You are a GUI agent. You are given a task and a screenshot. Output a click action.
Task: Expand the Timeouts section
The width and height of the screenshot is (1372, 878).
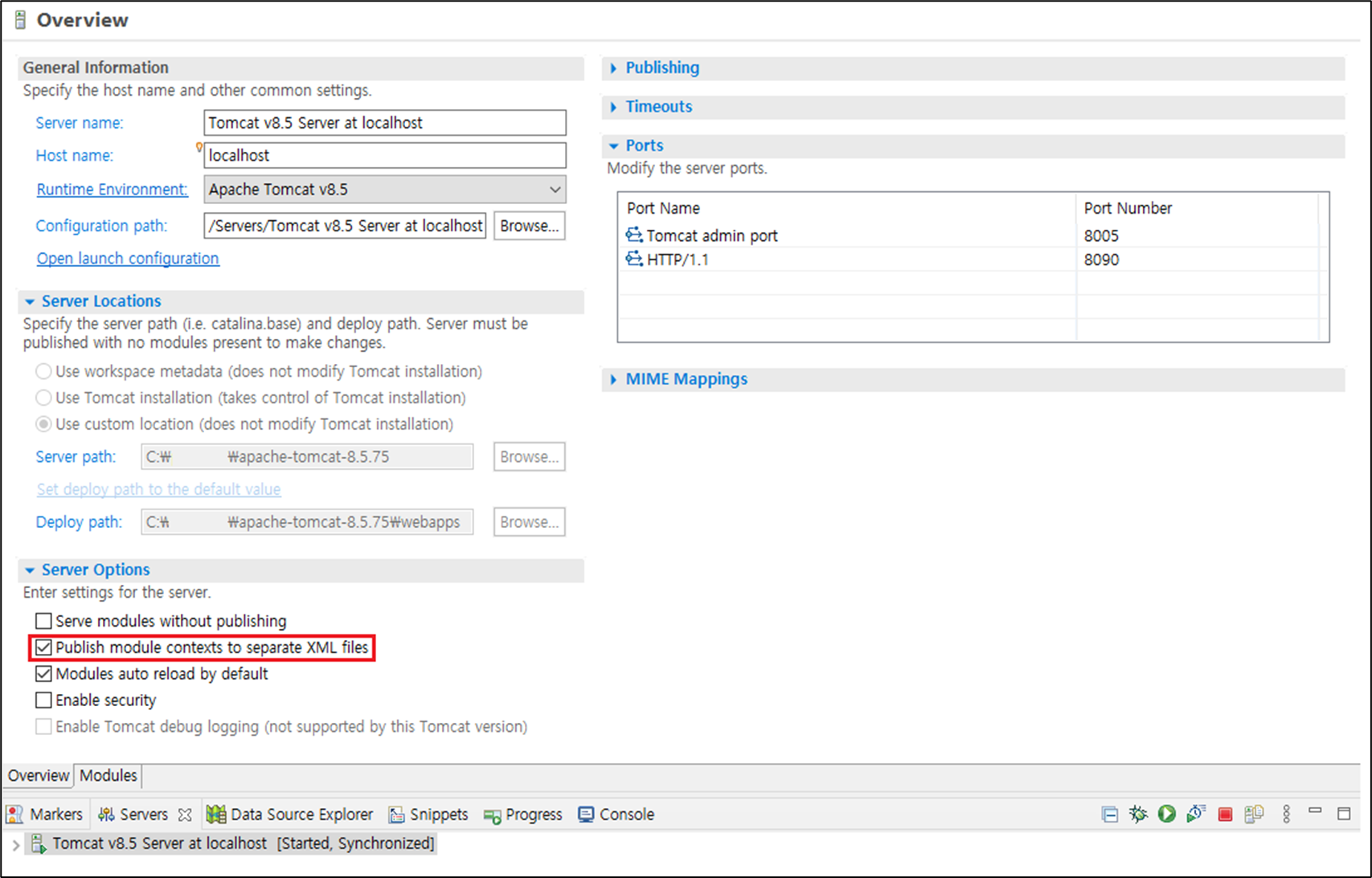coord(613,107)
